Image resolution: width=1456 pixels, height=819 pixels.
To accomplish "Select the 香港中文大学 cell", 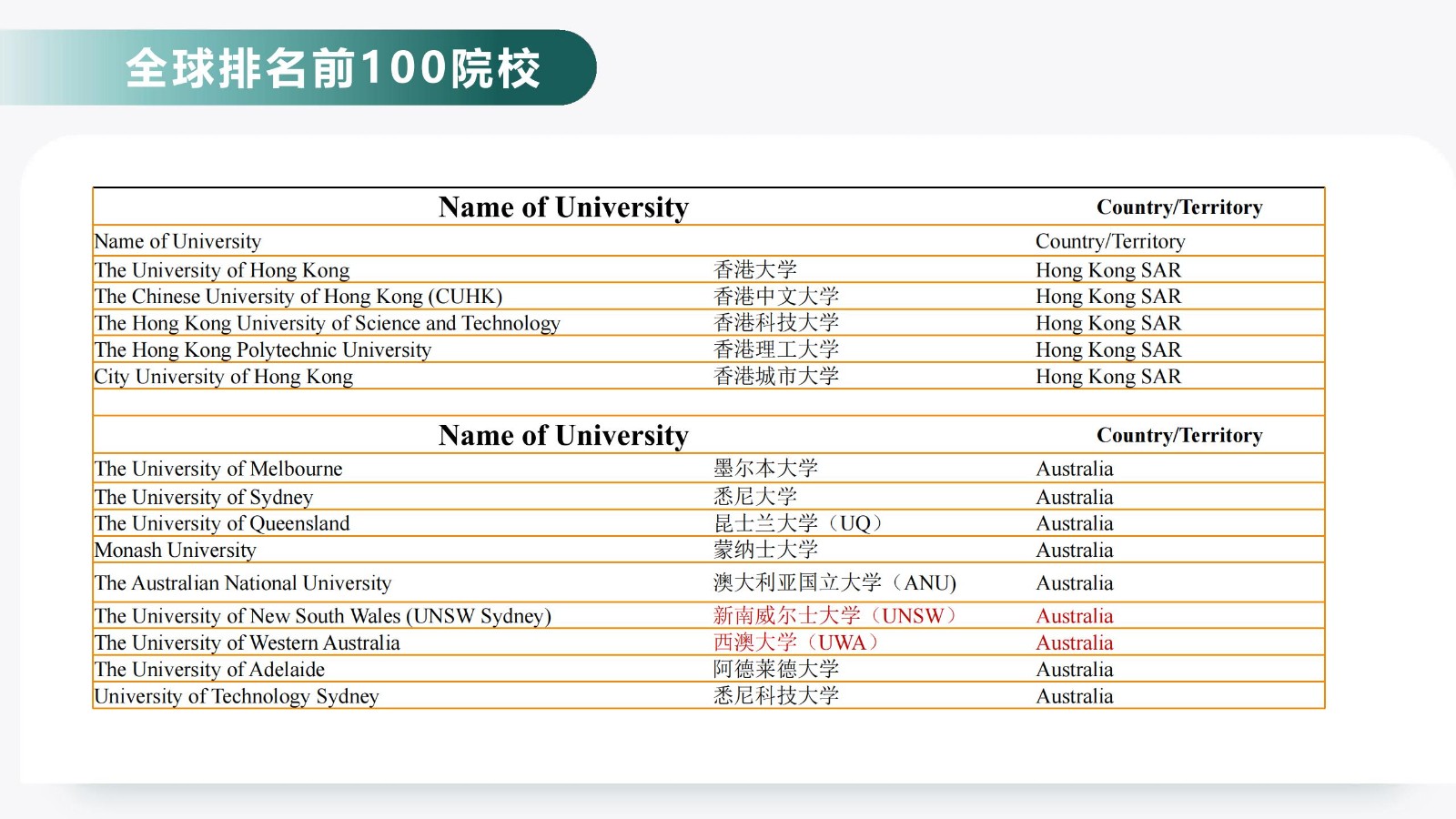I will (x=776, y=297).
